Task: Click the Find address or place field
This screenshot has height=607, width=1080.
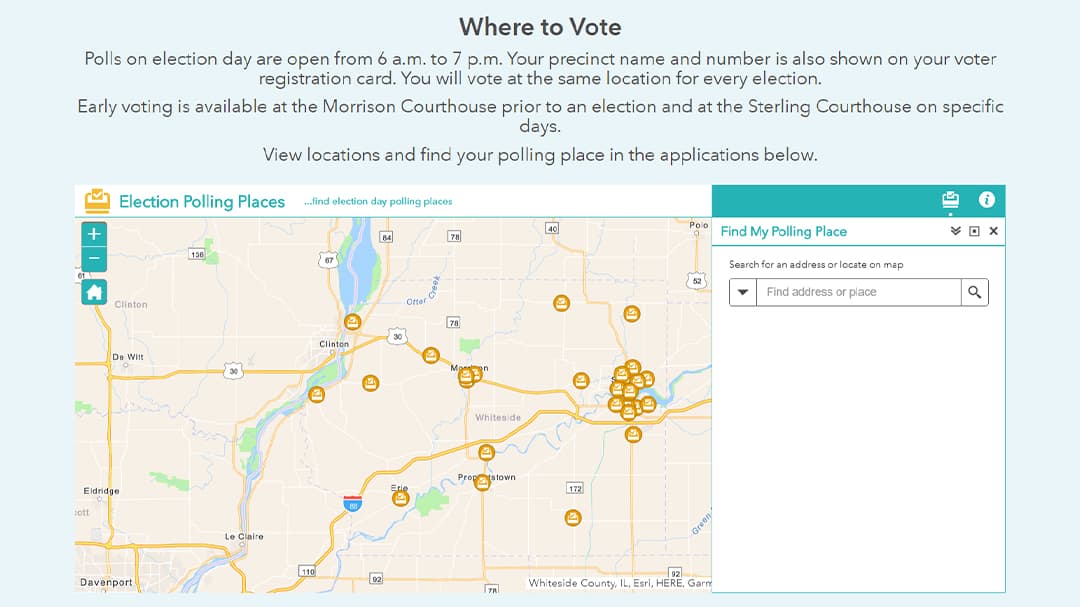Action: [858, 292]
